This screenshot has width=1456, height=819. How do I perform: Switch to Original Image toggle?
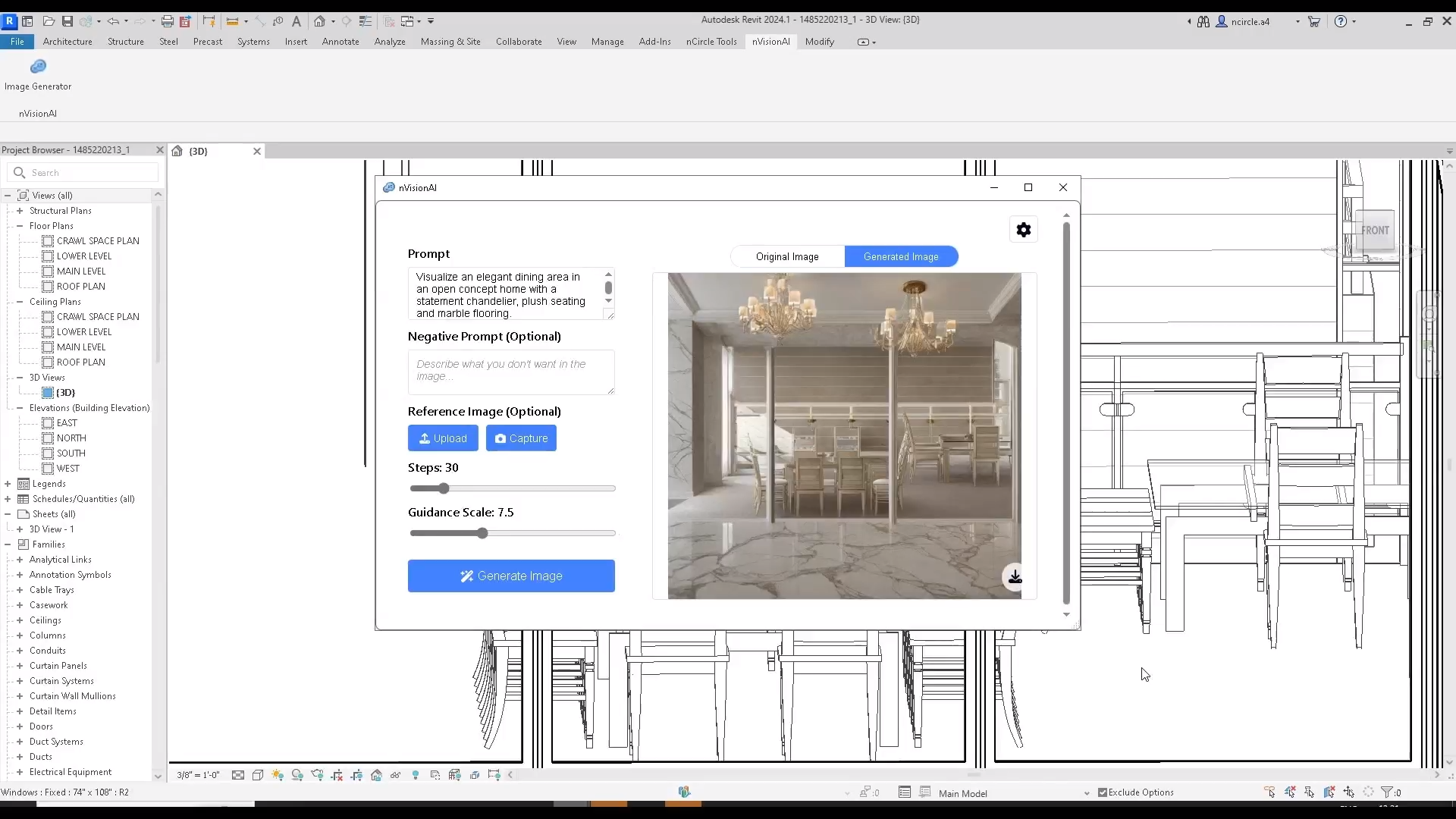click(x=787, y=256)
